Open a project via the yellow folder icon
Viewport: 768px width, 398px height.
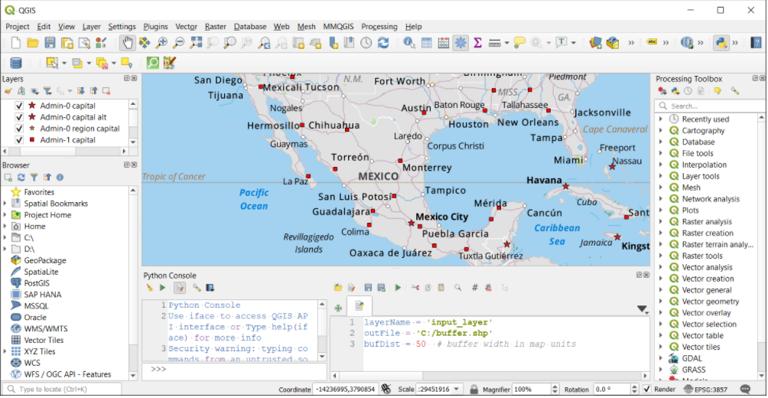coord(33,43)
